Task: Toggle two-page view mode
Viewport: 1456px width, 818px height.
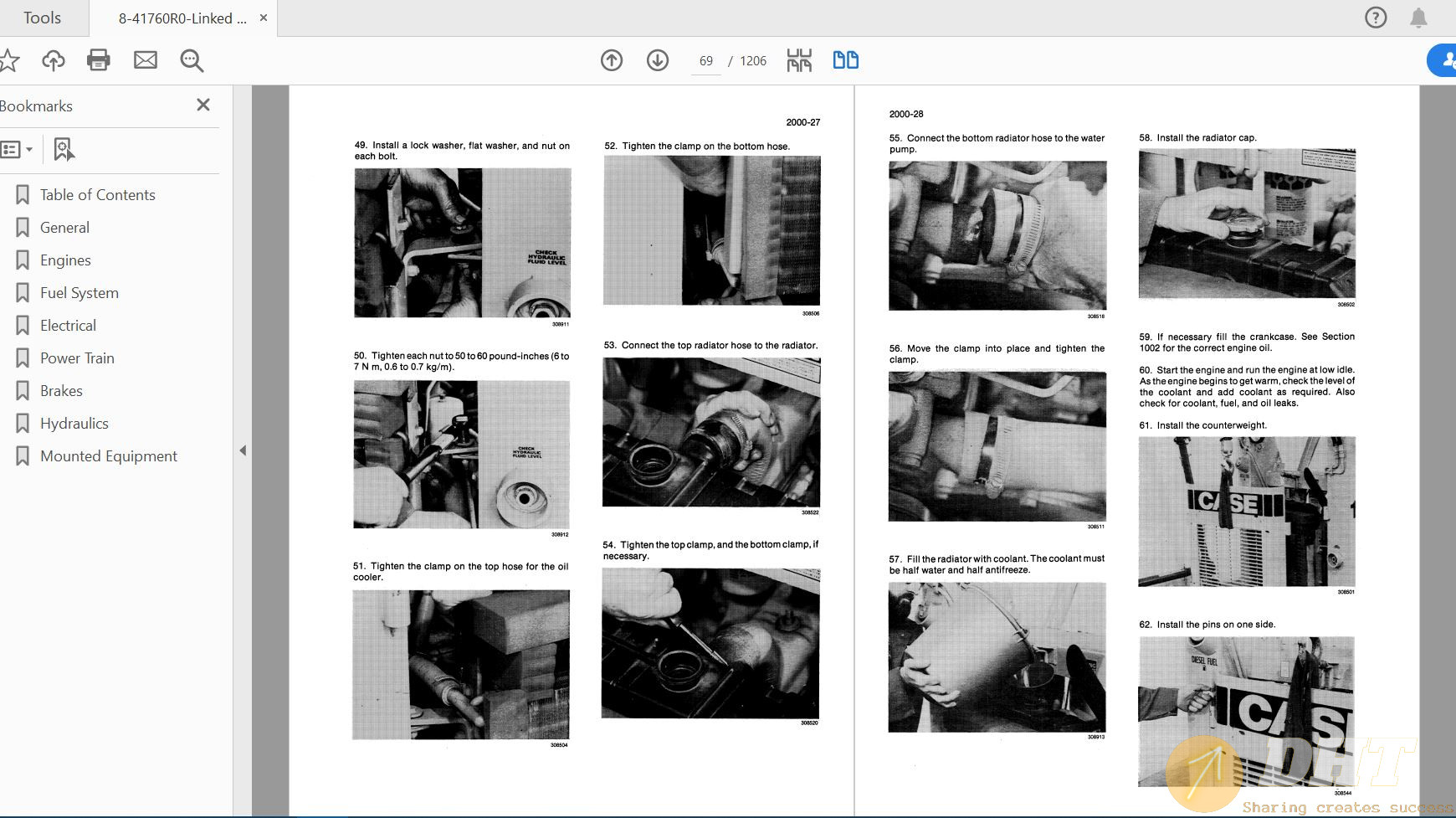Action: coord(845,60)
